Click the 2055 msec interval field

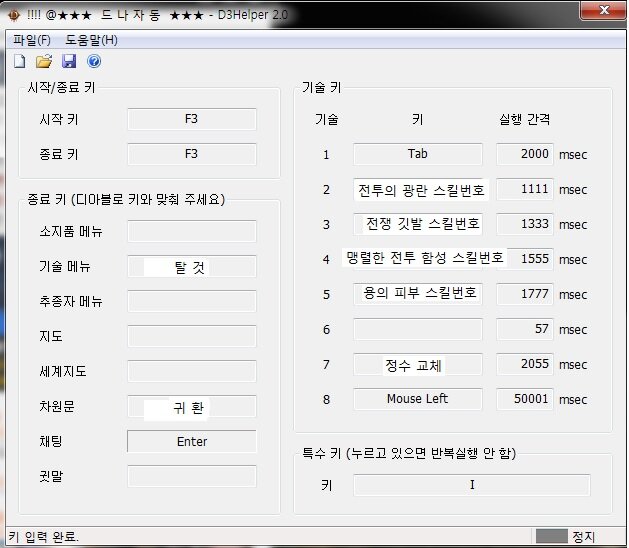[x=525, y=364]
